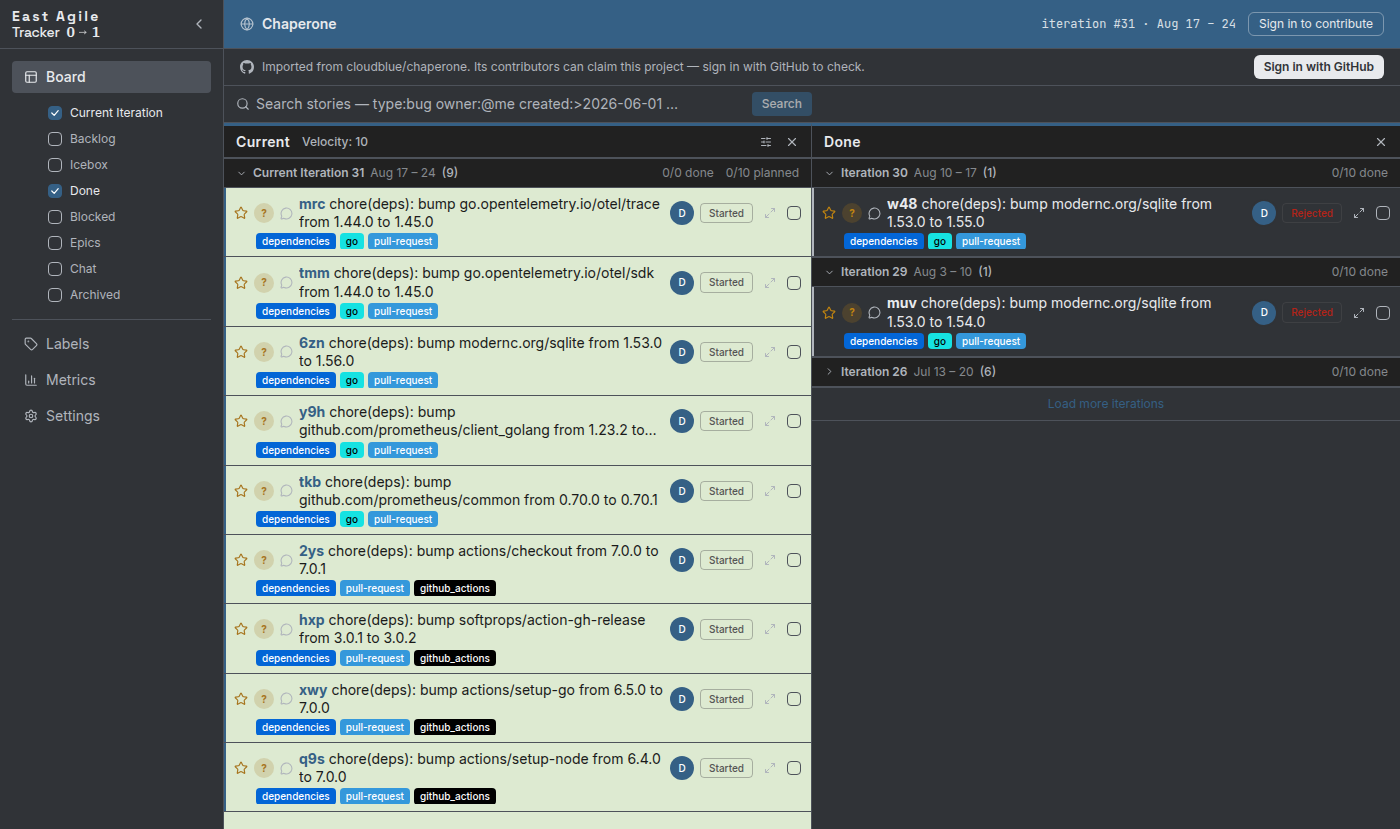Expand the hxp story to full view
The width and height of the screenshot is (1400, 829).
click(770, 629)
